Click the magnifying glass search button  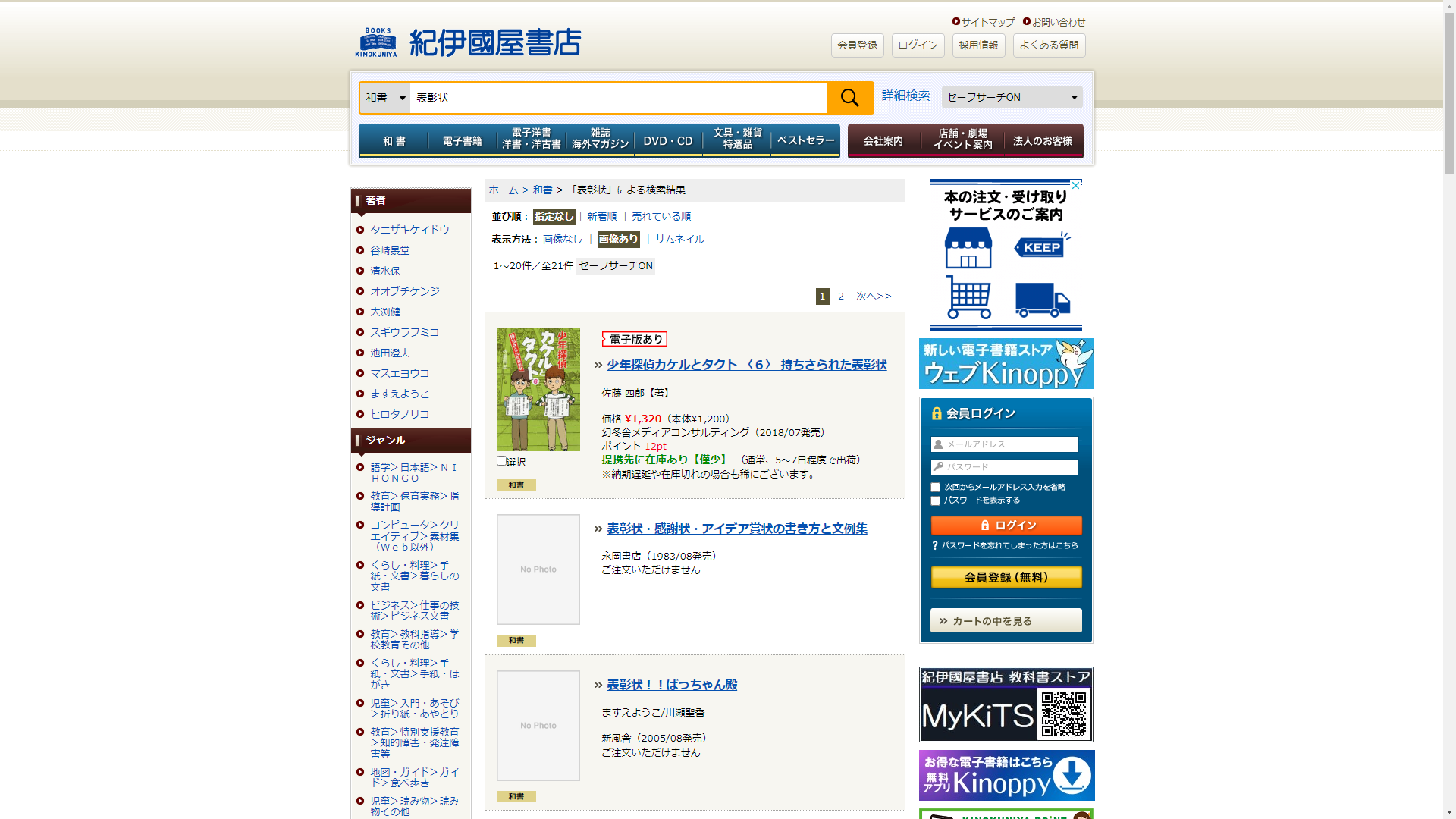click(x=849, y=98)
